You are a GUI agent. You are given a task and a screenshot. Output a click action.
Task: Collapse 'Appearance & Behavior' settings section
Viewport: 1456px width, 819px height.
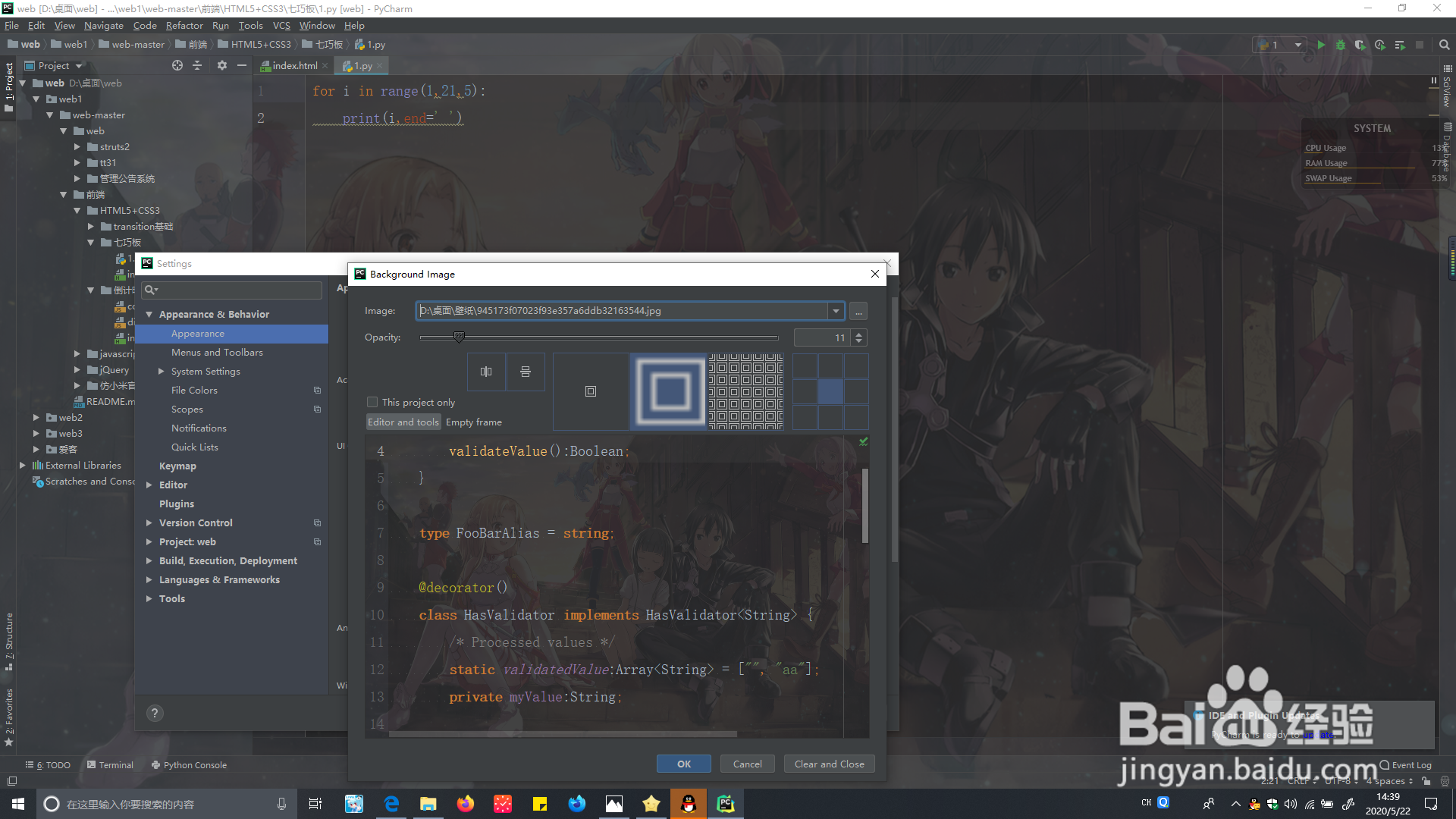[149, 315]
